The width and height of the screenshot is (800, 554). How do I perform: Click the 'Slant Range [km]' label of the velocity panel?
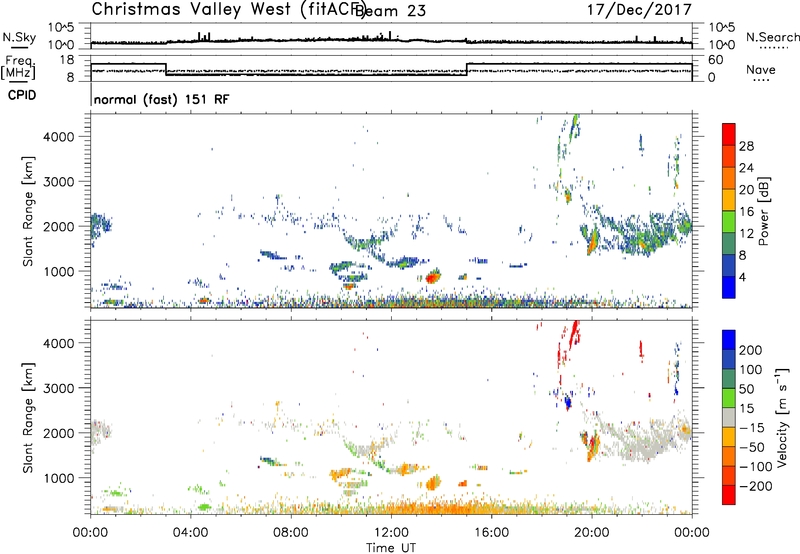pyautogui.click(x=28, y=418)
